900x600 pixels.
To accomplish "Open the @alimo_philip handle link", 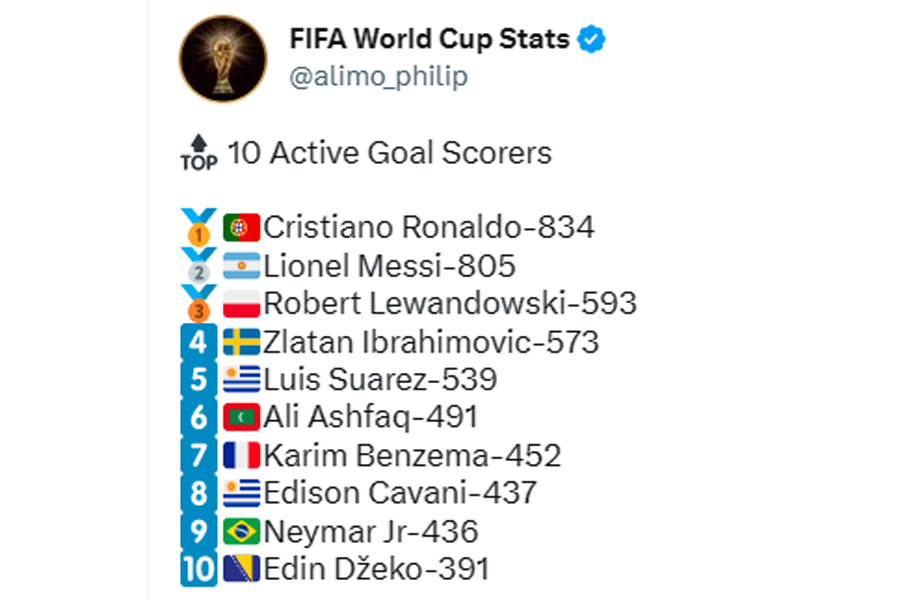I will (379, 76).
